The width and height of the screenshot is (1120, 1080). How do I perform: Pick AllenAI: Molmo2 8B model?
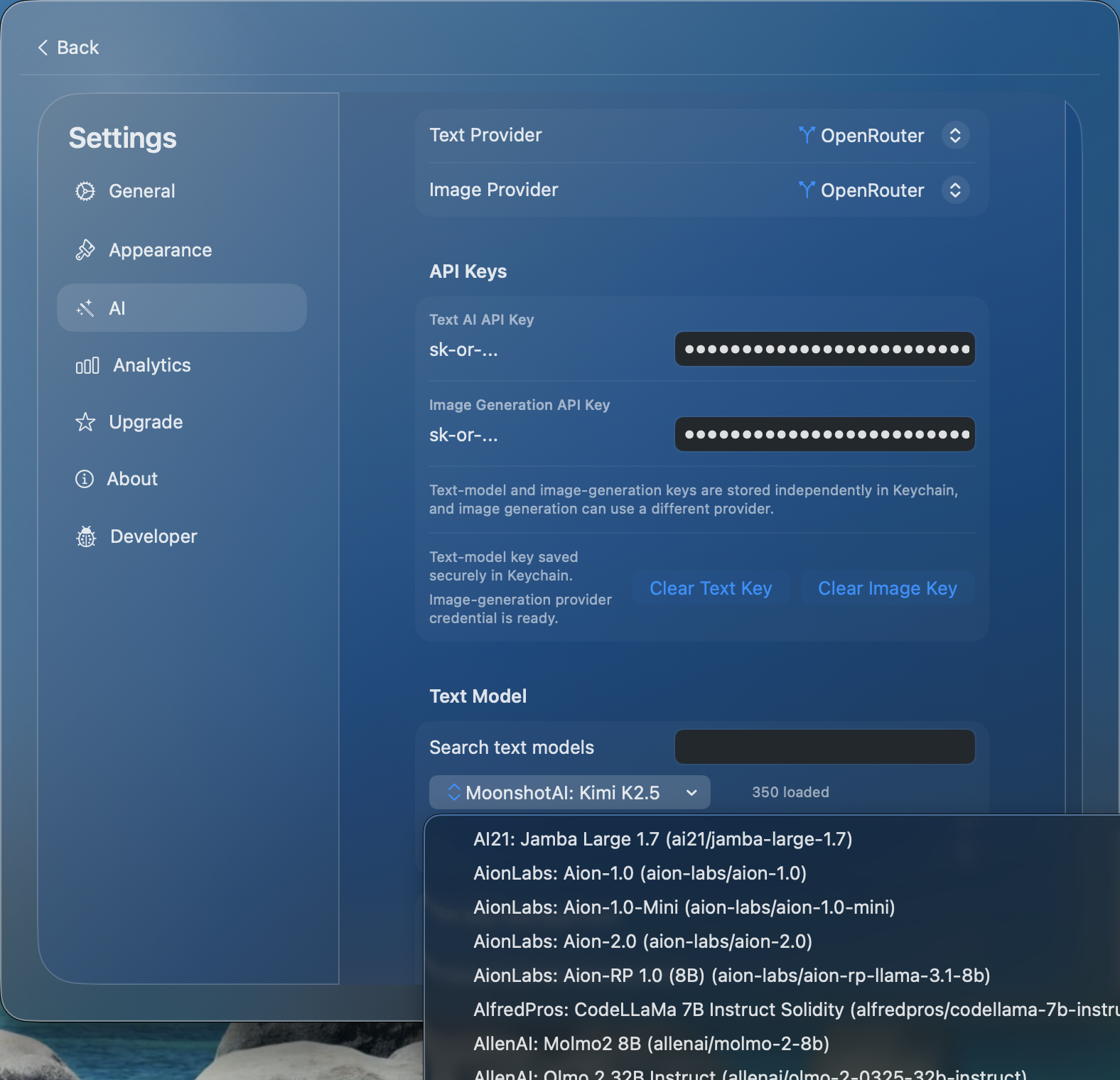pos(652,1044)
